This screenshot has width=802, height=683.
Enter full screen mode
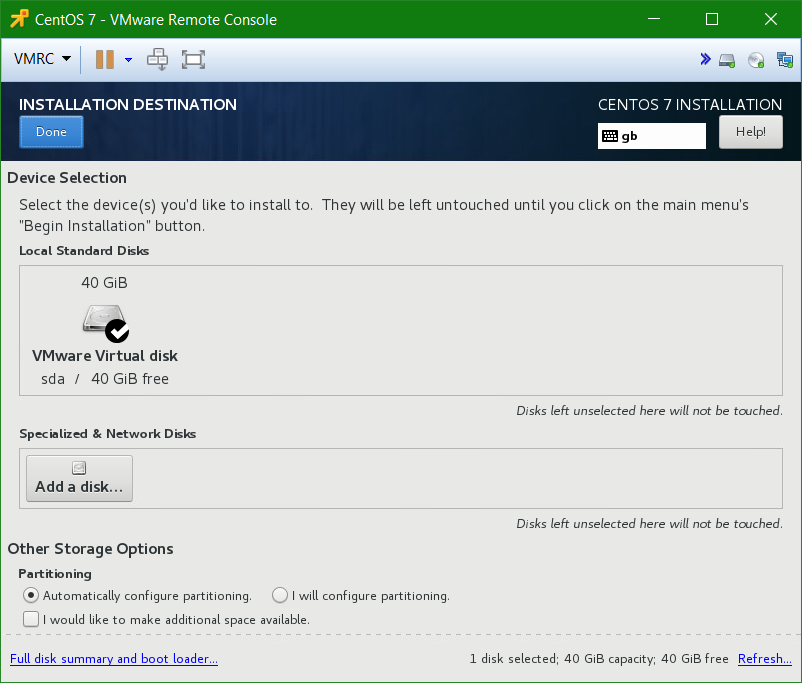click(193, 59)
